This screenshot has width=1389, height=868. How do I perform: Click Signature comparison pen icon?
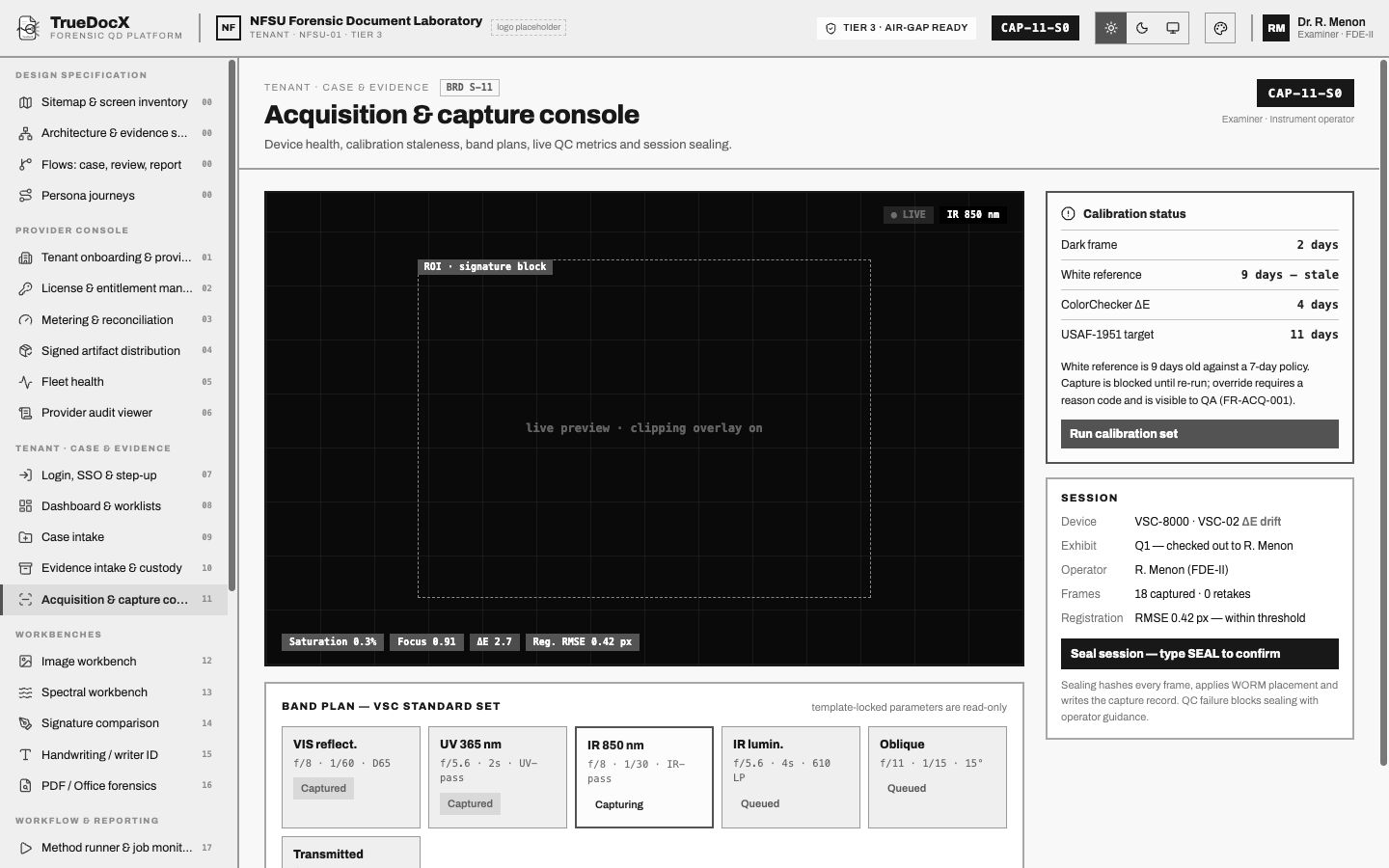26,723
